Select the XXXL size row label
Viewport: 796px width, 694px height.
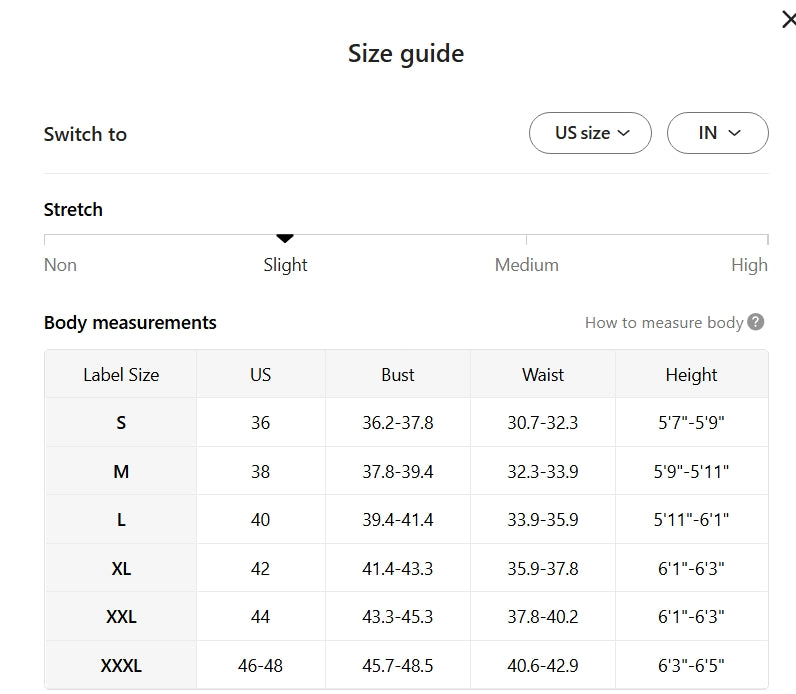pos(121,666)
